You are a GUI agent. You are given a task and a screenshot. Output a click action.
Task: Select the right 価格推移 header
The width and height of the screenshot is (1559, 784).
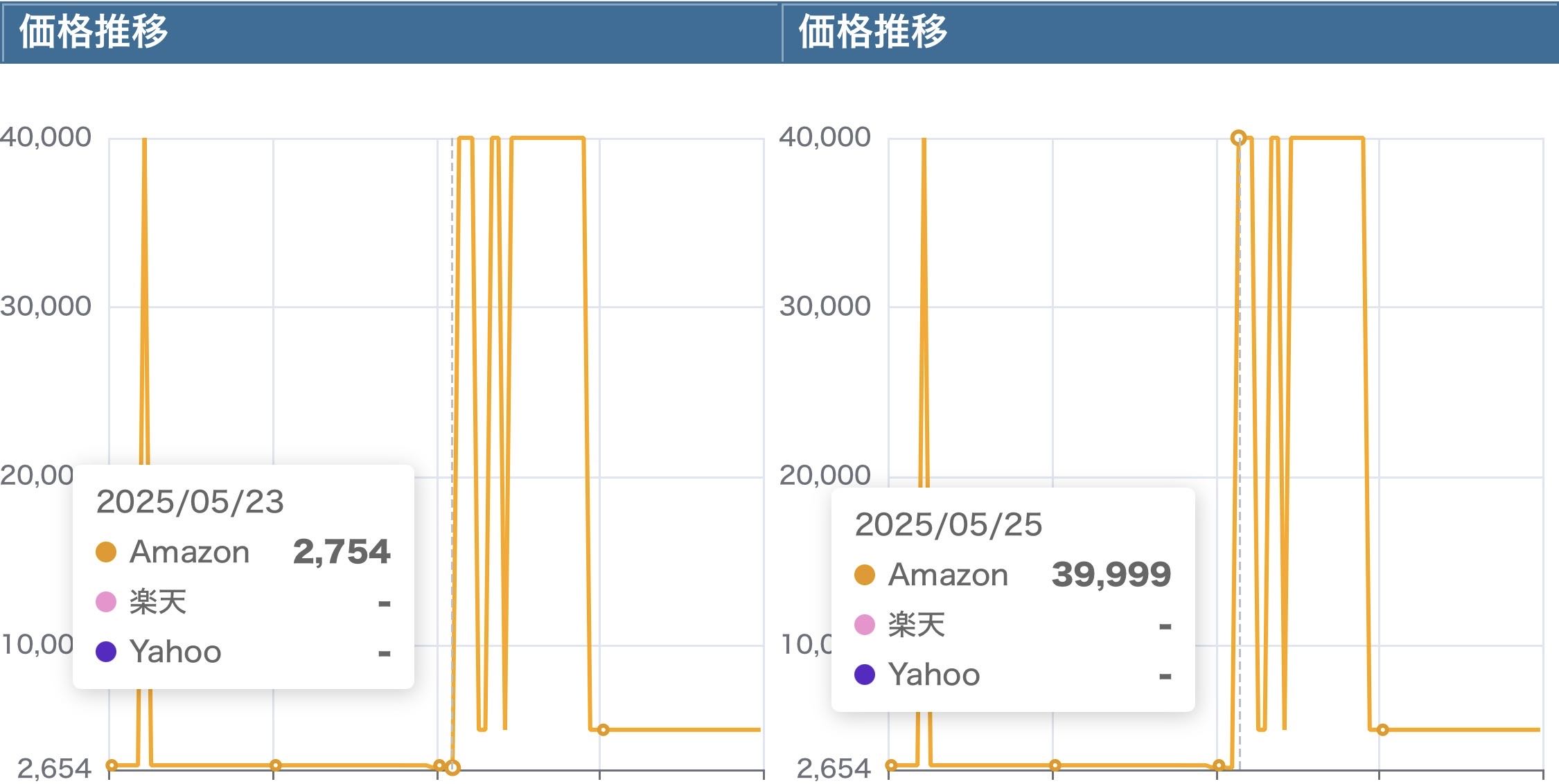click(873, 32)
